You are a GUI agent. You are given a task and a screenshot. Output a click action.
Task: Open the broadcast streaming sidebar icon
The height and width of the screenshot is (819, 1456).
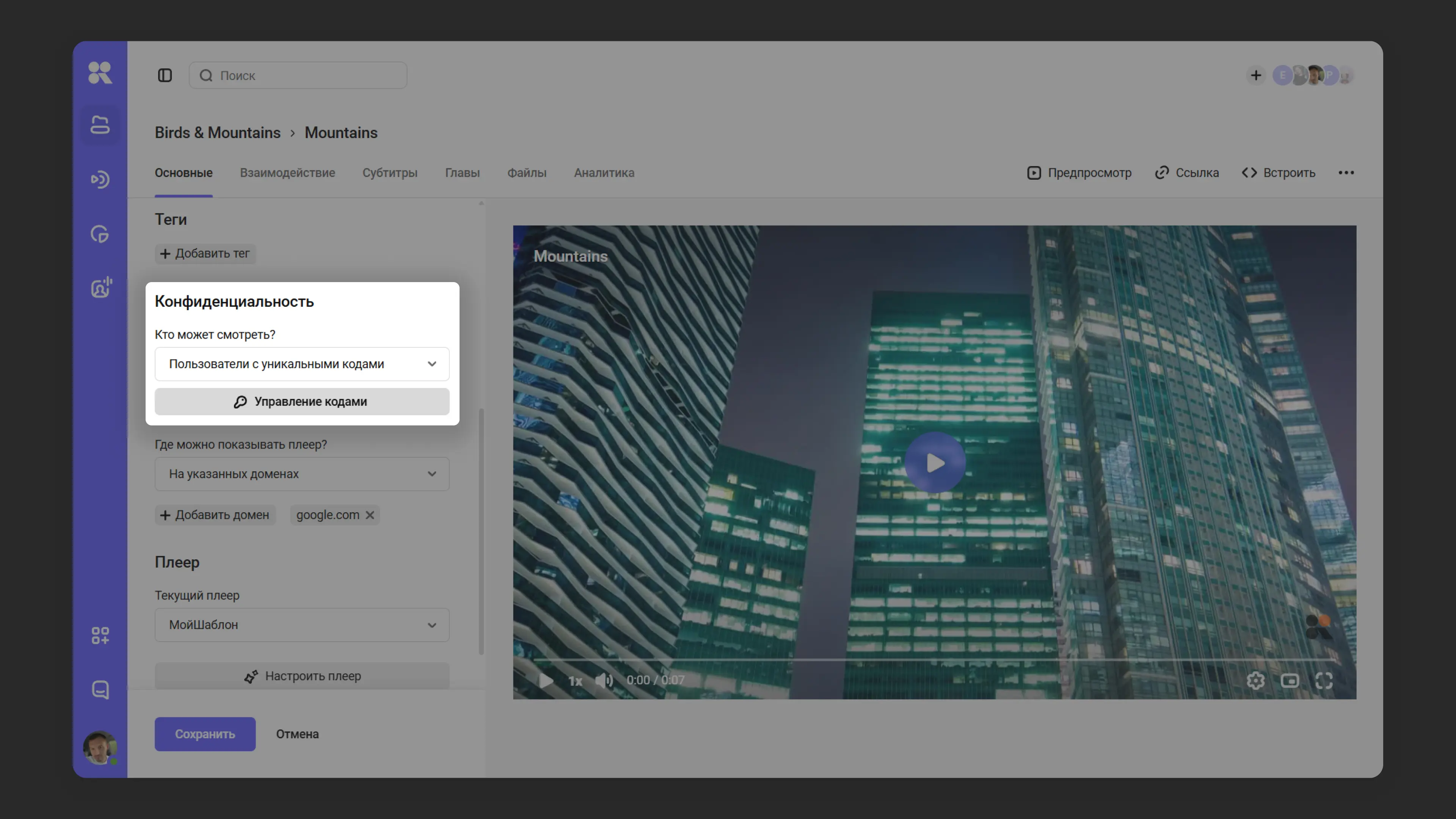[x=100, y=180]
